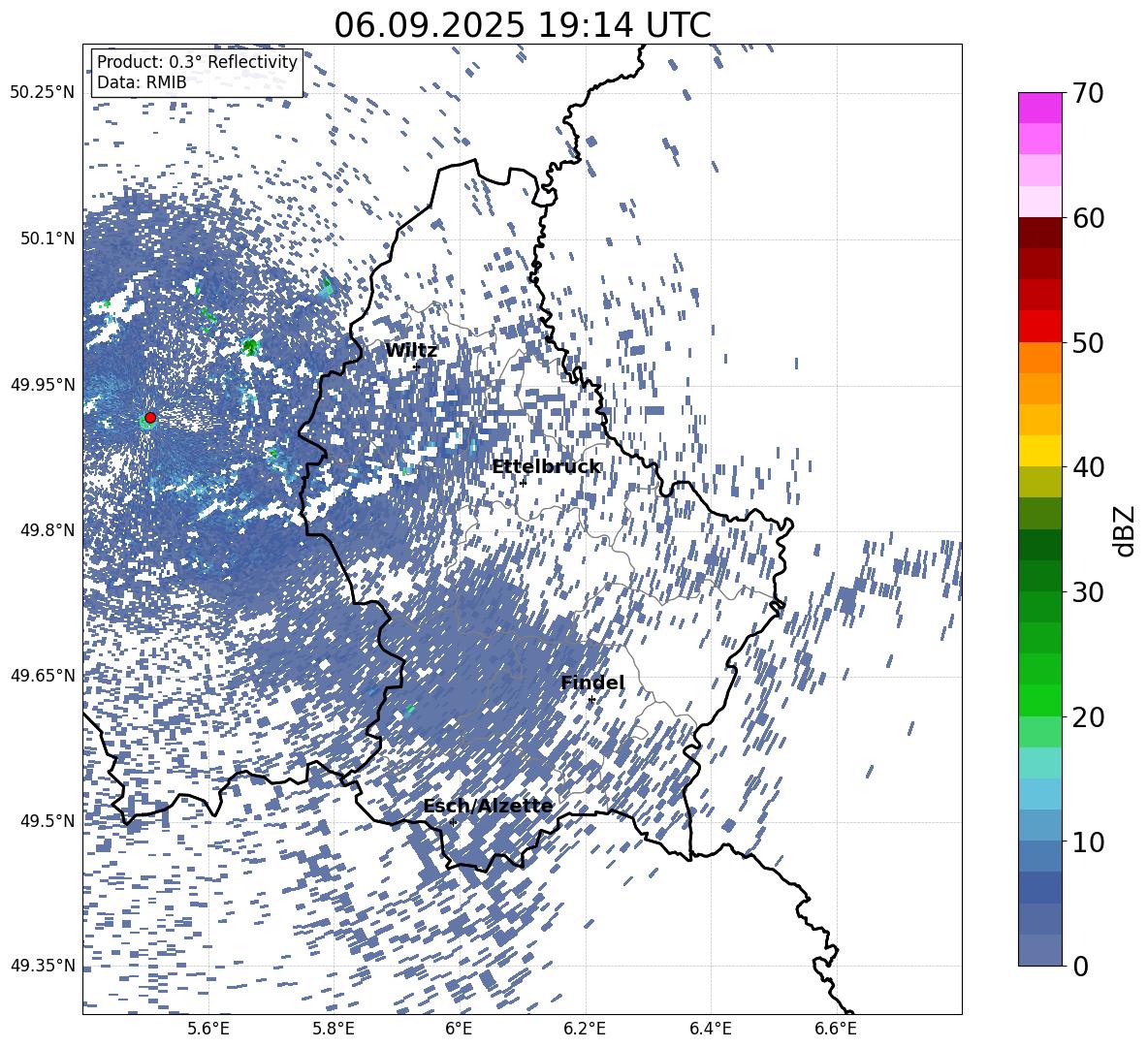Click the title 06.09.2025 19:14 UTC
Screen dimensions: 1148x1048
click(x=522, y=25)
